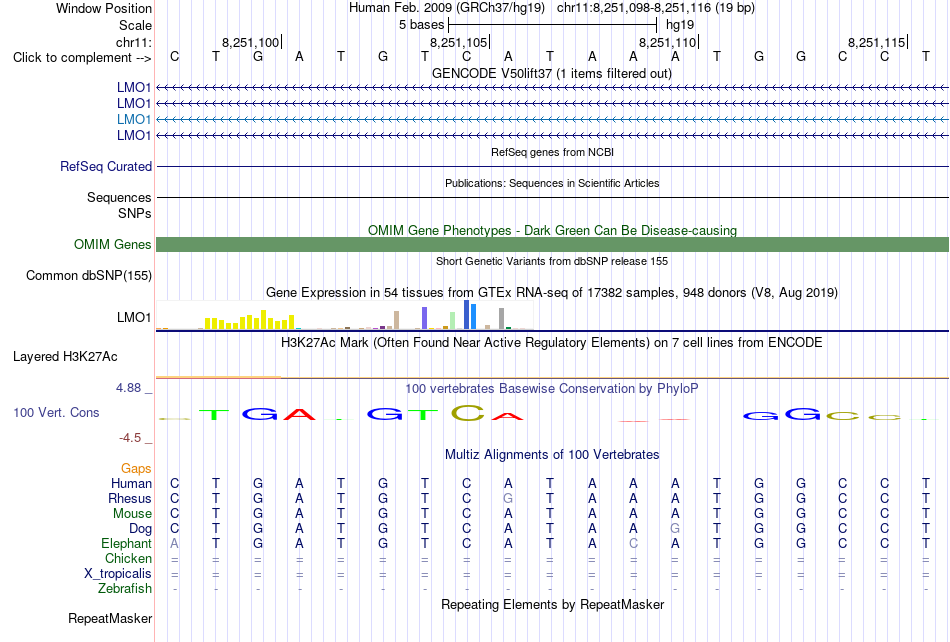Select the X_tropicalis species label
The width and height of the screenshot is (950, 642).
(x=118, y=574)
